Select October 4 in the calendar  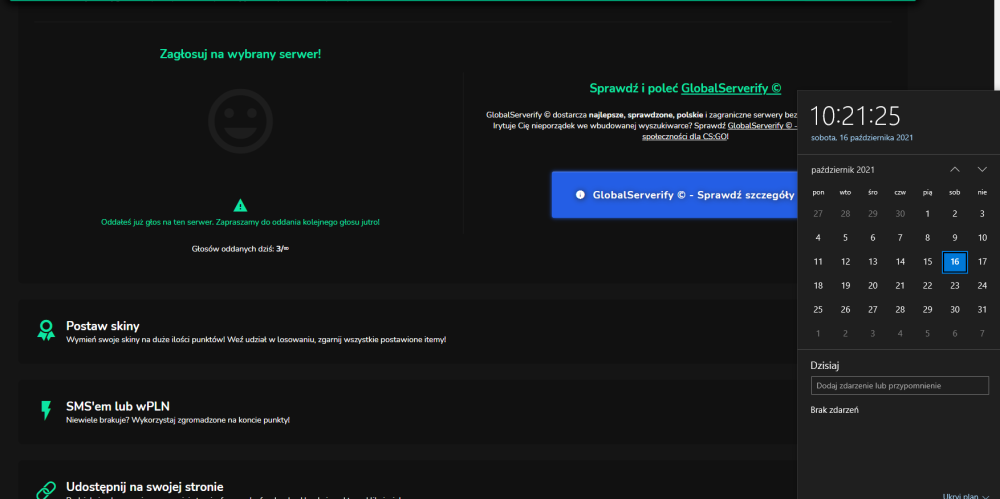point(818,238)
